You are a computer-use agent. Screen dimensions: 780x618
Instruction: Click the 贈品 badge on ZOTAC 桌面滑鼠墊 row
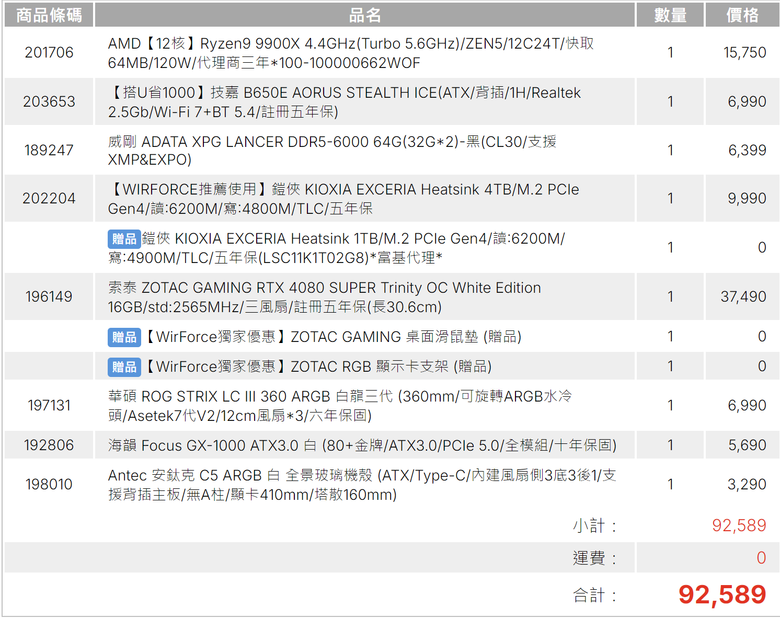click(124, 337)
